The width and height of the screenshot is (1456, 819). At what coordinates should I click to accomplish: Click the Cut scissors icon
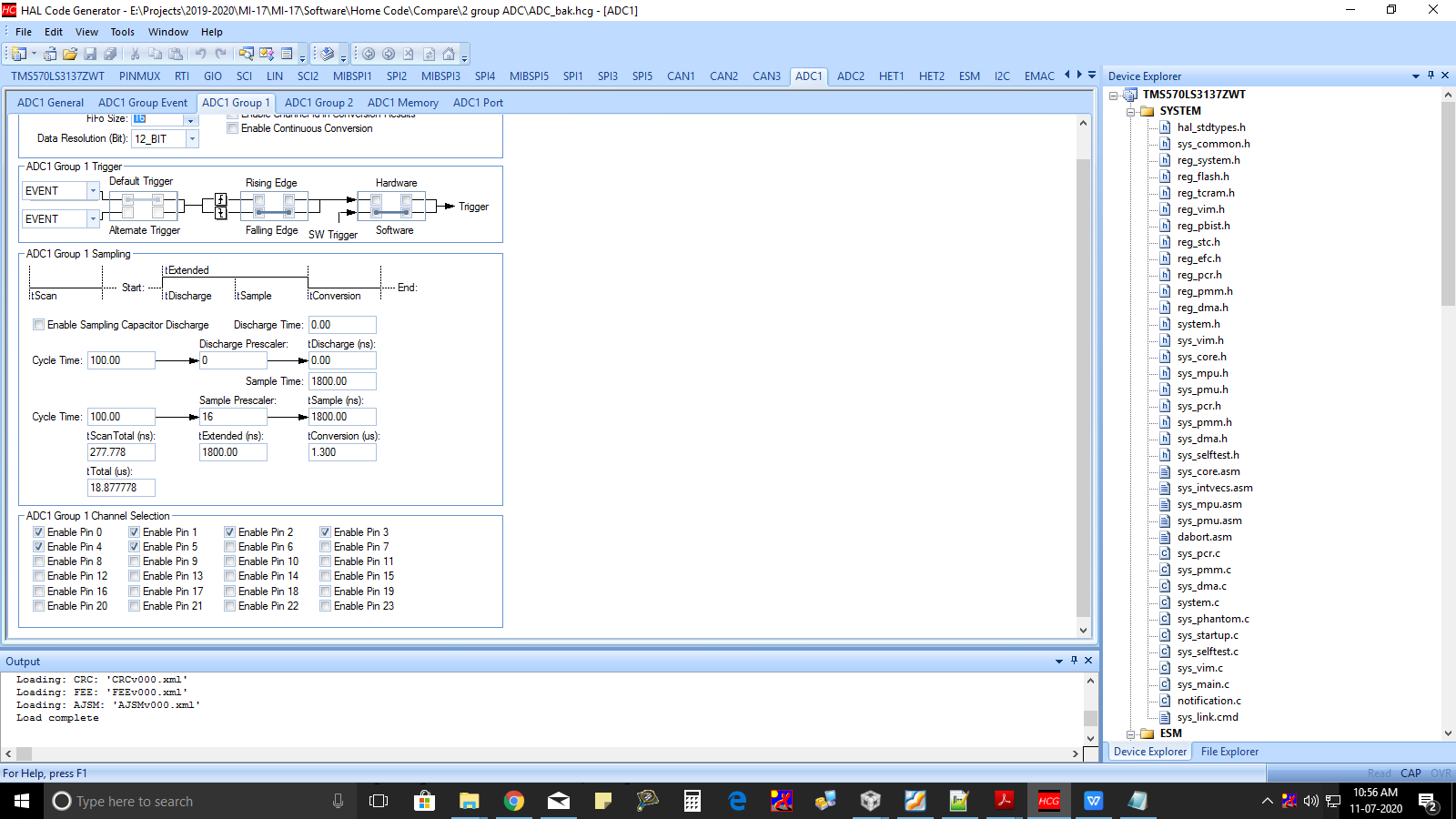tap(135, 54)
